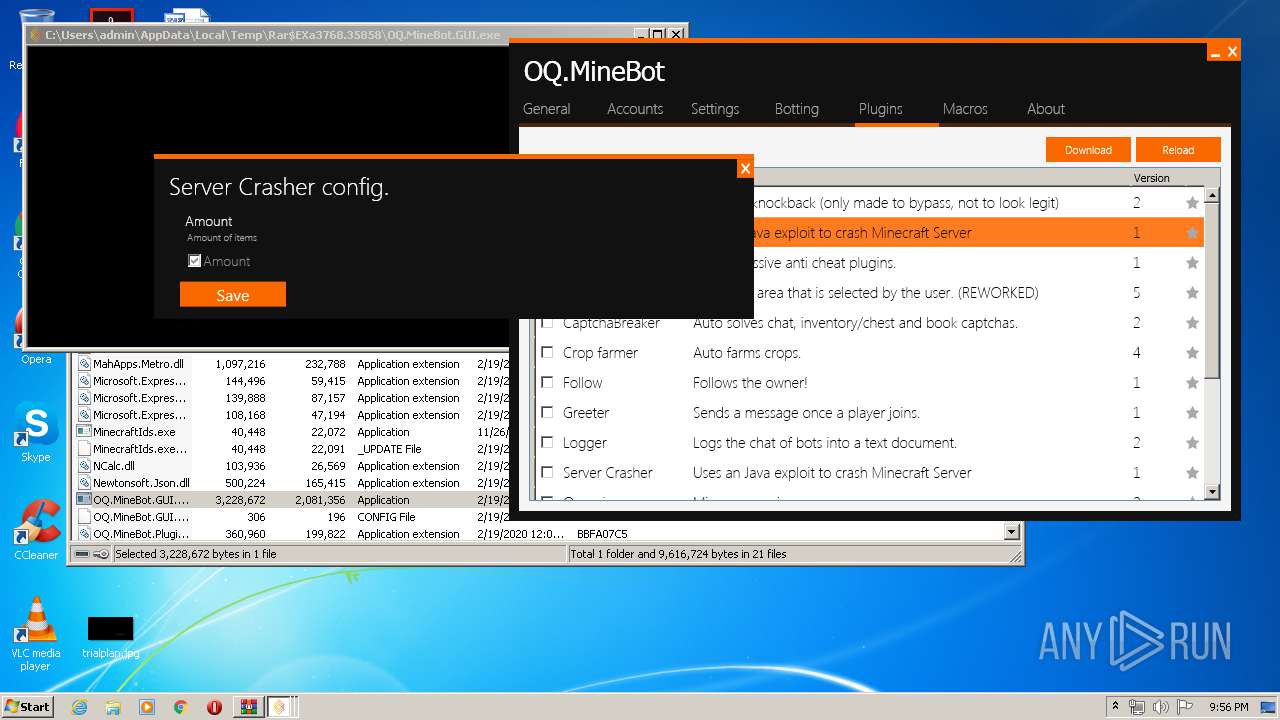Image resolution: width=1280 pixels, height=720 pixels.
Task: Open the Start menu
Action: coord(28,707)
